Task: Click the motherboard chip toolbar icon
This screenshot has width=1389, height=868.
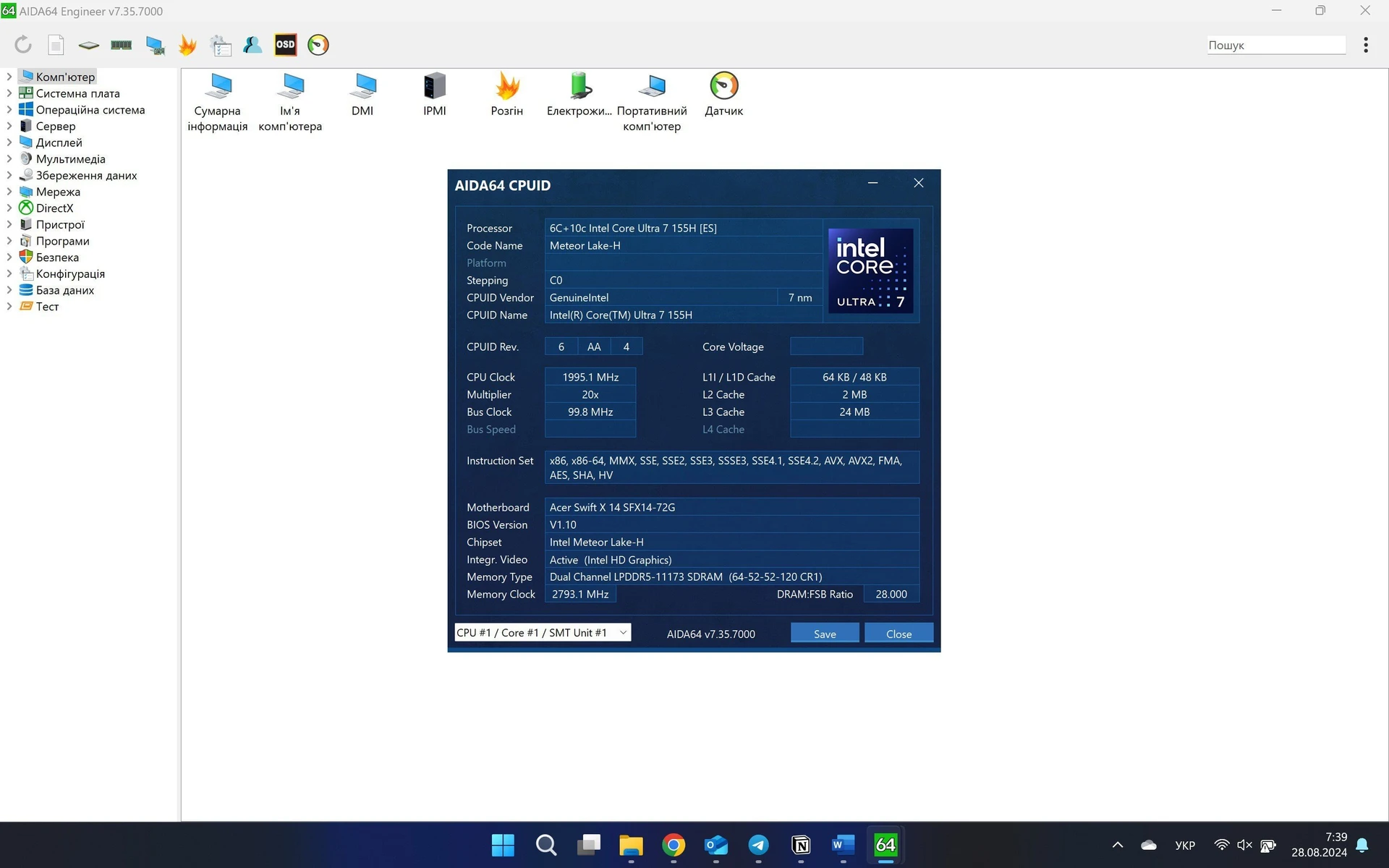Action: (88, 45)
